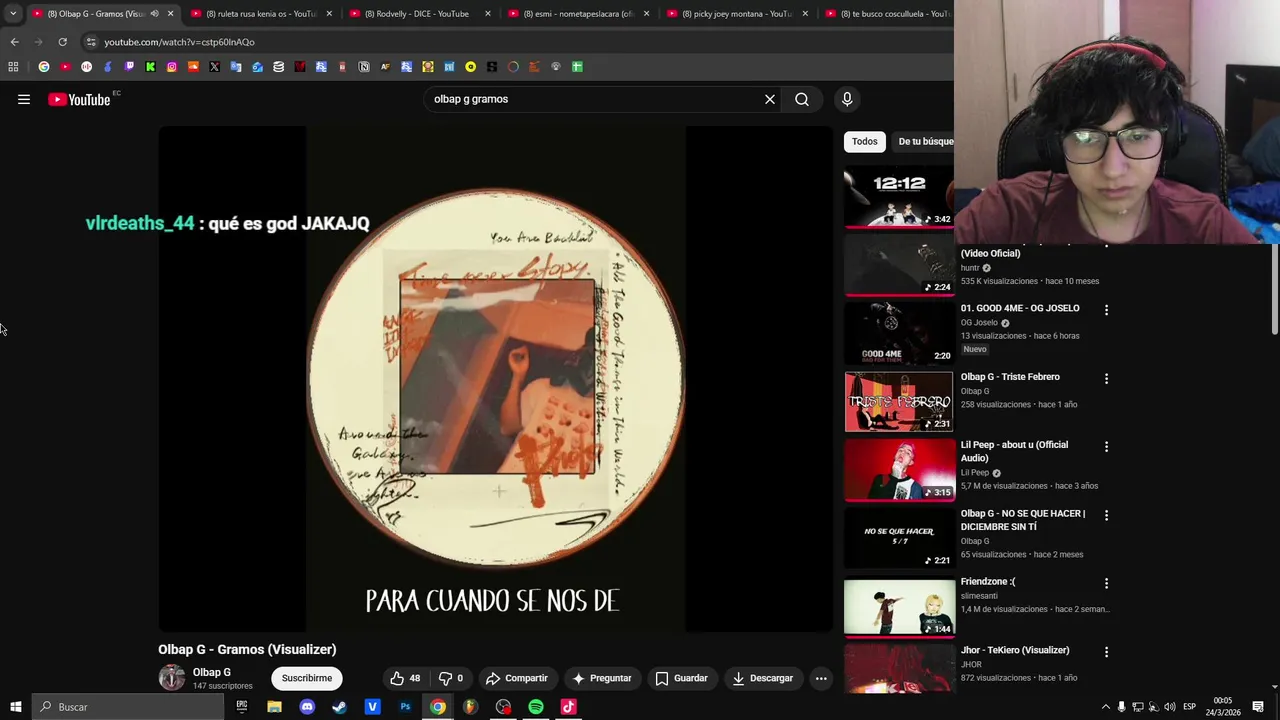
Task: Select the De tu búsqueda chip
Action: tap(925, 141)
